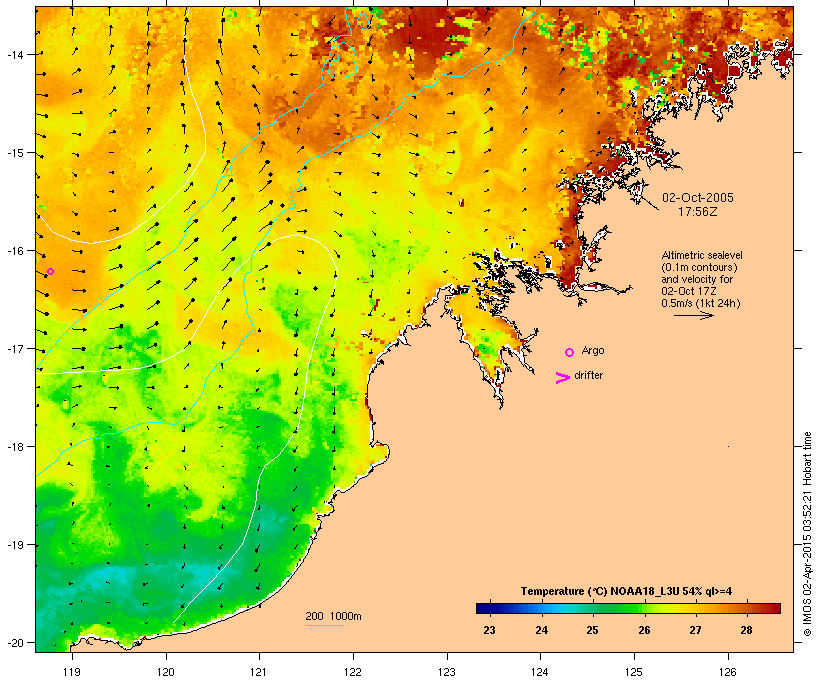This screenshot has height=680, width=820.
Task: Click the colorbar value '28'
Action: tap(746, 630)
